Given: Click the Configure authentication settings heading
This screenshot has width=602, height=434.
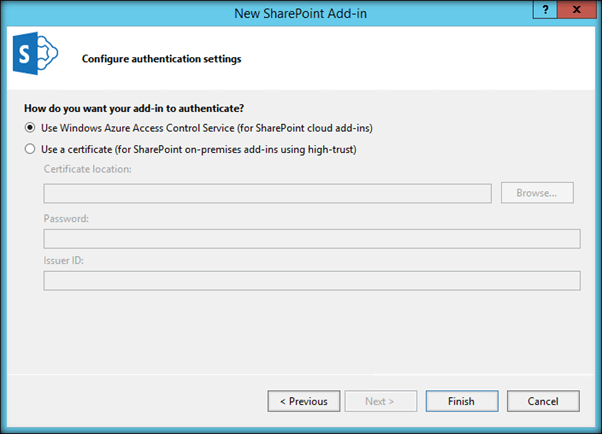Looking at the screenshot, I should coord(161,59).
